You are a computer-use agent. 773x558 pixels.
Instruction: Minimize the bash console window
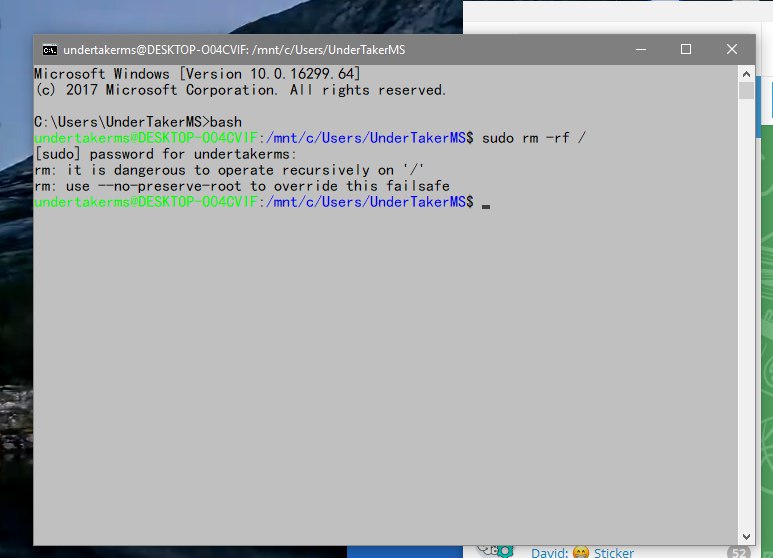click(641, 49)
